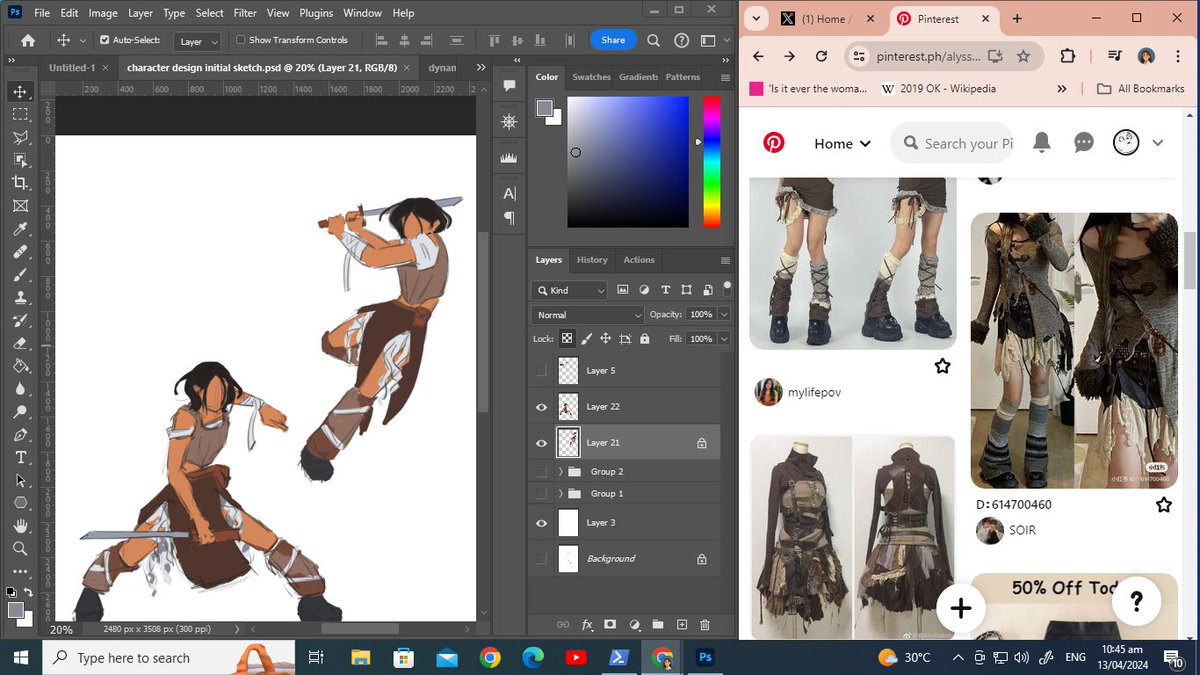Click inside the color picker field
The height and width of the screenshot is (675, 1200).
(x=628, y=162)
